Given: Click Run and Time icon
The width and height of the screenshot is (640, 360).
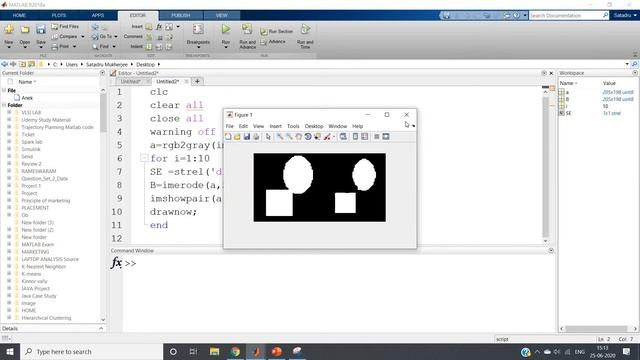Looking at the screenshot, I should pyautogui.click(x=305, y=29).
